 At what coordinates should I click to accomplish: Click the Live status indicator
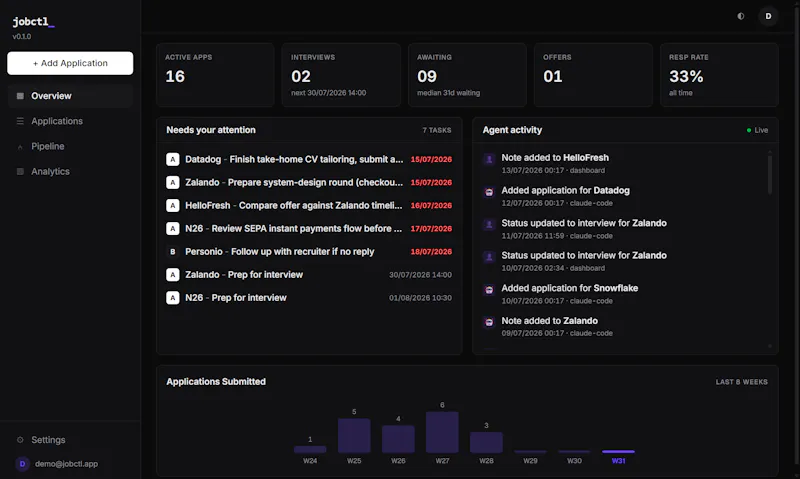(758, 131)
